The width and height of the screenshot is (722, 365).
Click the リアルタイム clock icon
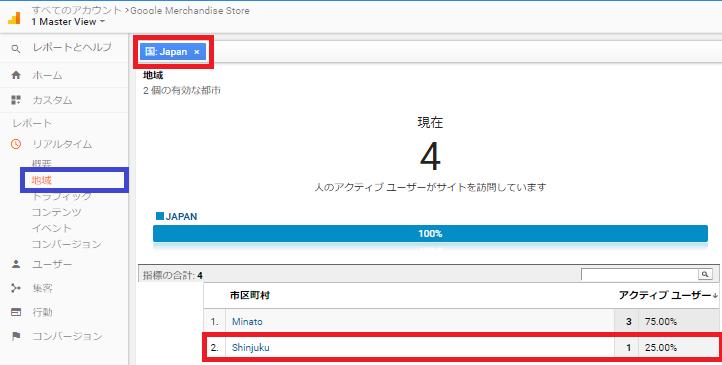tap(16, 144)
